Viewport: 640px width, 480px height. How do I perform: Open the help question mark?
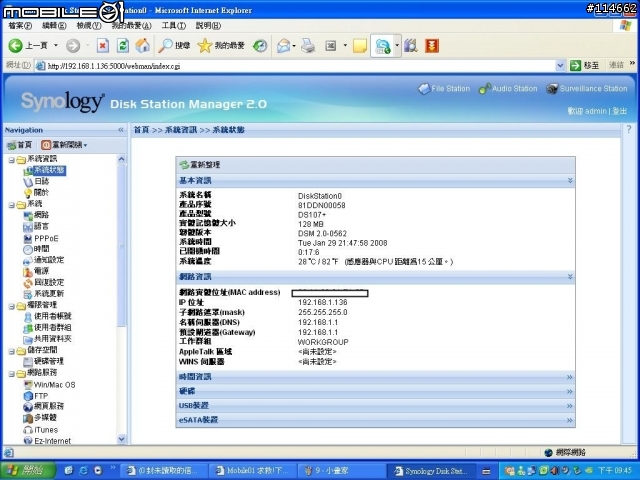(x=629, y=129)
